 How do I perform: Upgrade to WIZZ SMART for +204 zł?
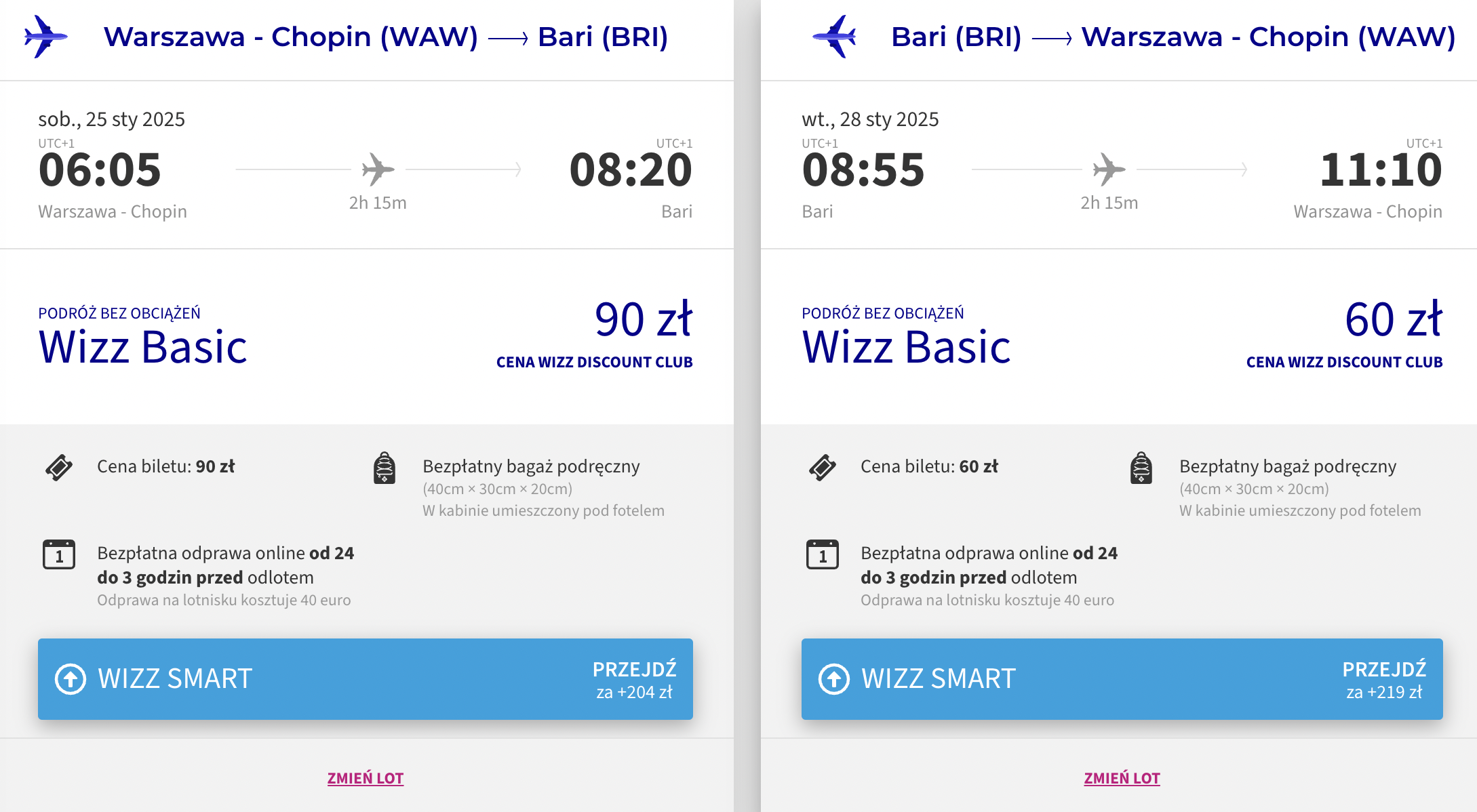point(366,679)
